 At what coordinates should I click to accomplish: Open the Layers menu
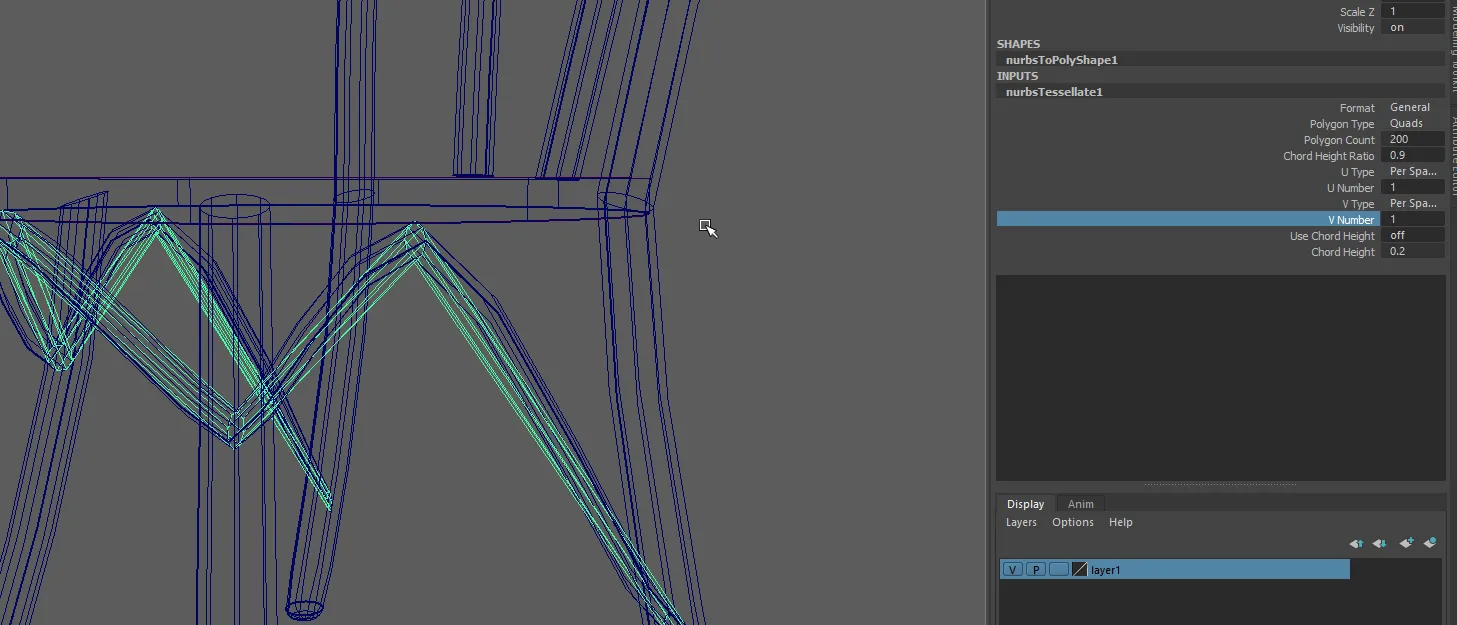click(x=1021, y=522)
